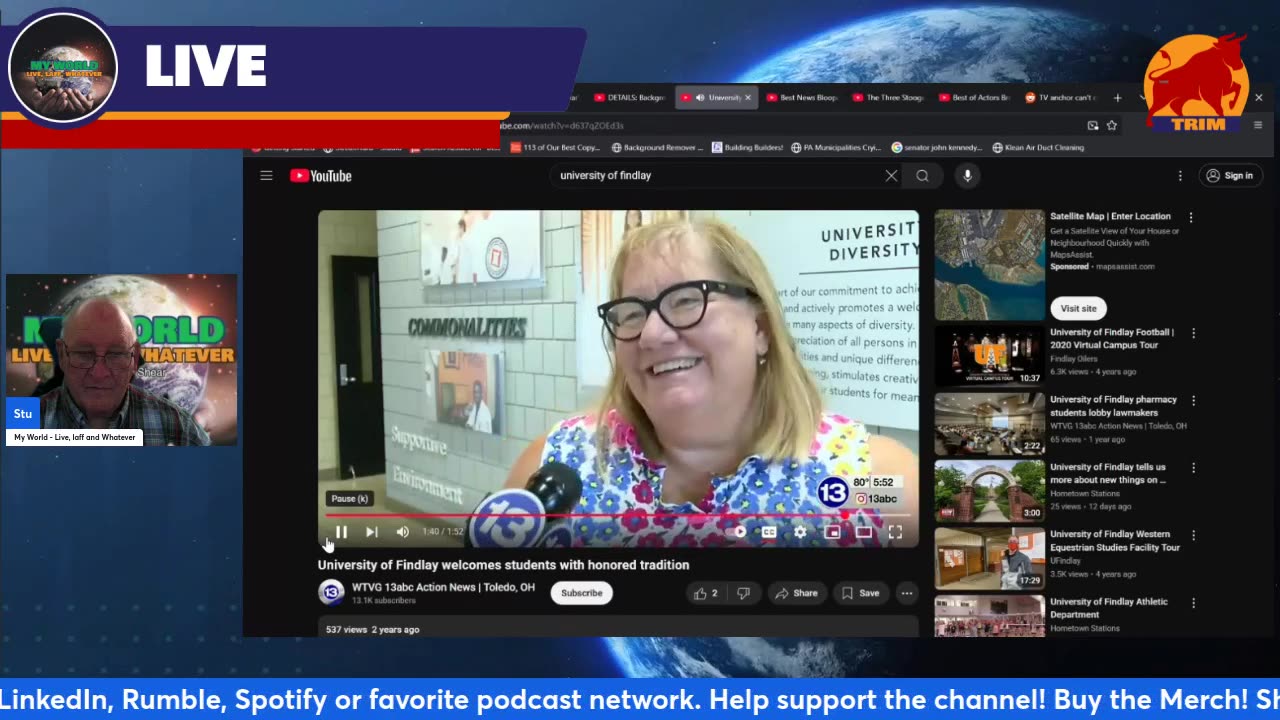Click media icon beside bookmark star
Image resolution: width=1280 pixels, height=720 pixels.
[1093, 126]
